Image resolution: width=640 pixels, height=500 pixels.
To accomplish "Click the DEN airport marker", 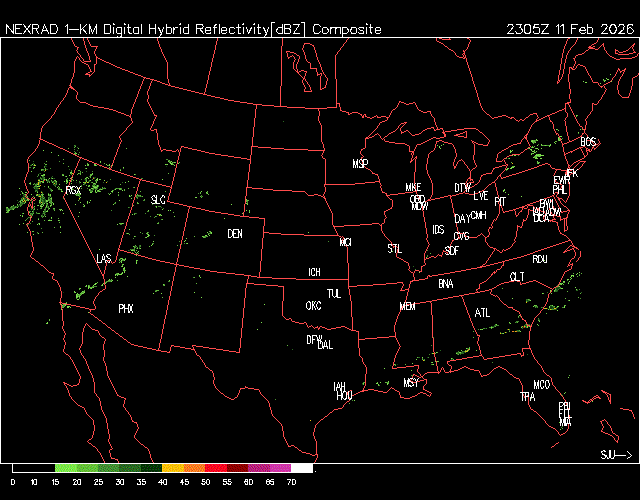I will (235, 234).
